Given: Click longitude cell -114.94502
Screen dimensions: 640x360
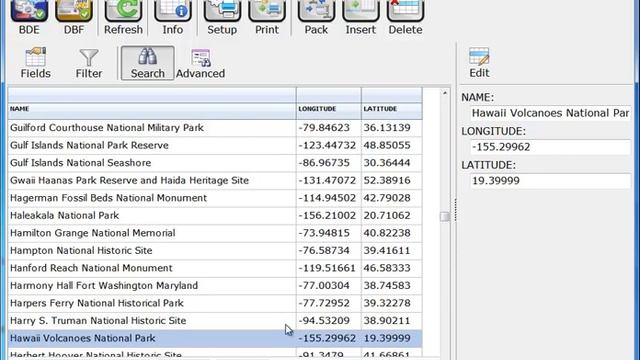Looking at the screenshot, I should (329, 198).
